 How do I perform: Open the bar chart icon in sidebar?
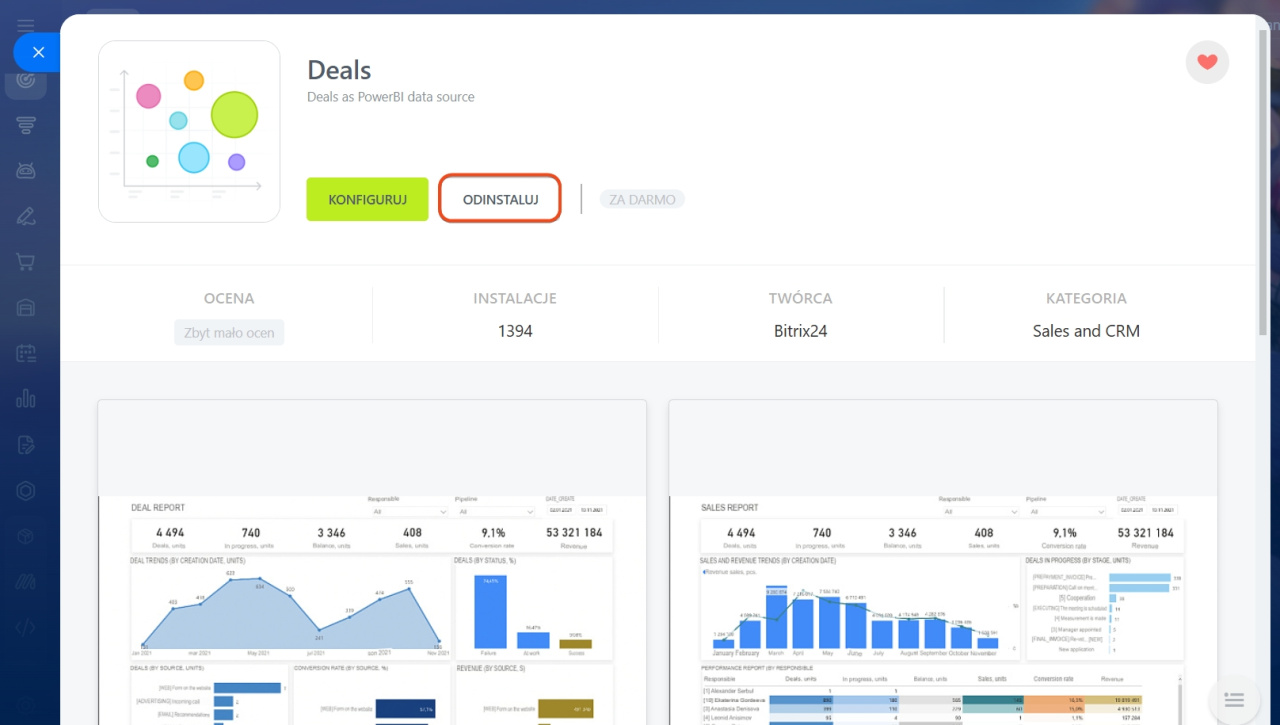(26, 398)
